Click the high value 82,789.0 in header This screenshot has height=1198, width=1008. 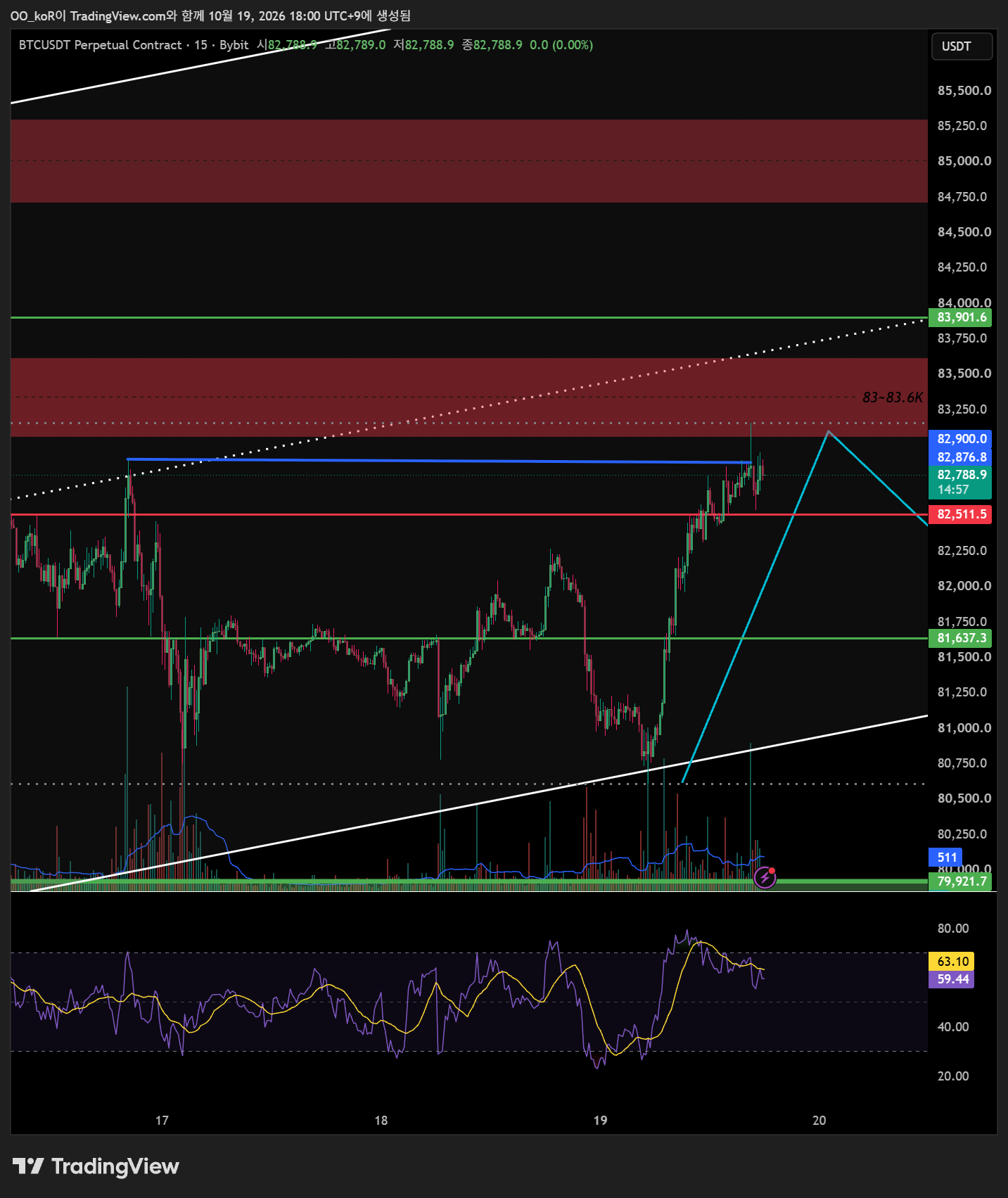click(x=361, y=45)
